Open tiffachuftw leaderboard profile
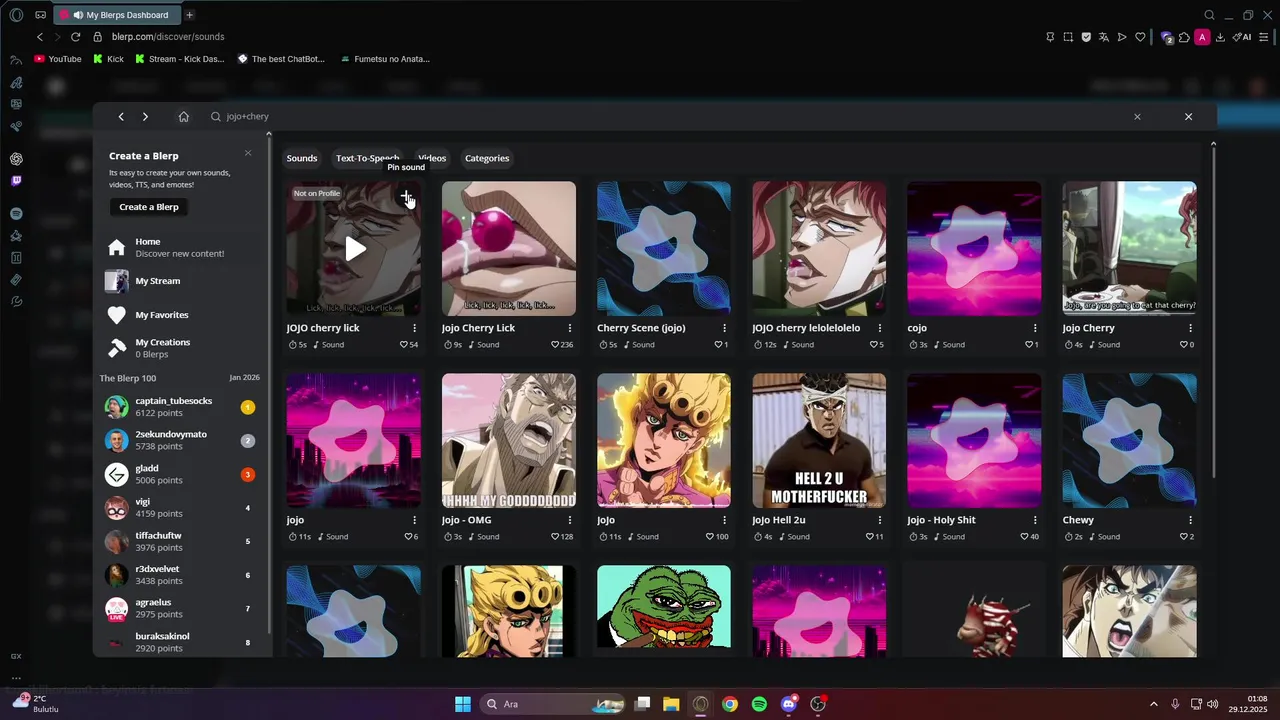The image size is (1280, 720). pos(180,542)
